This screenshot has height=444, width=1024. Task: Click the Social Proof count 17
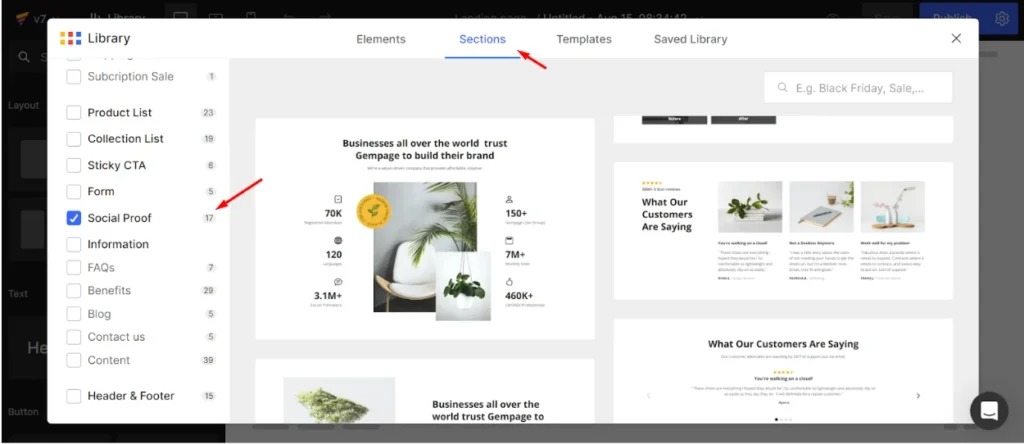point(209,218)
